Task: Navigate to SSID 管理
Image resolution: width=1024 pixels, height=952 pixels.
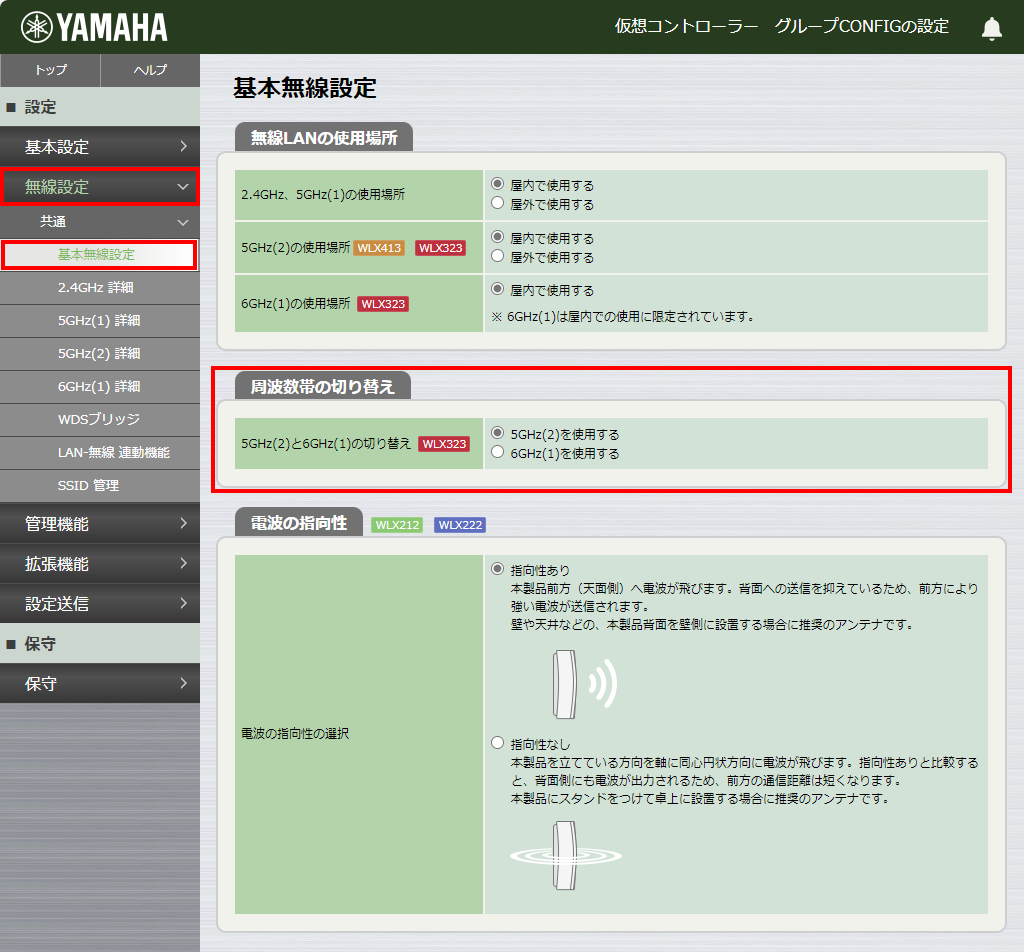Action: click(99, 486)
